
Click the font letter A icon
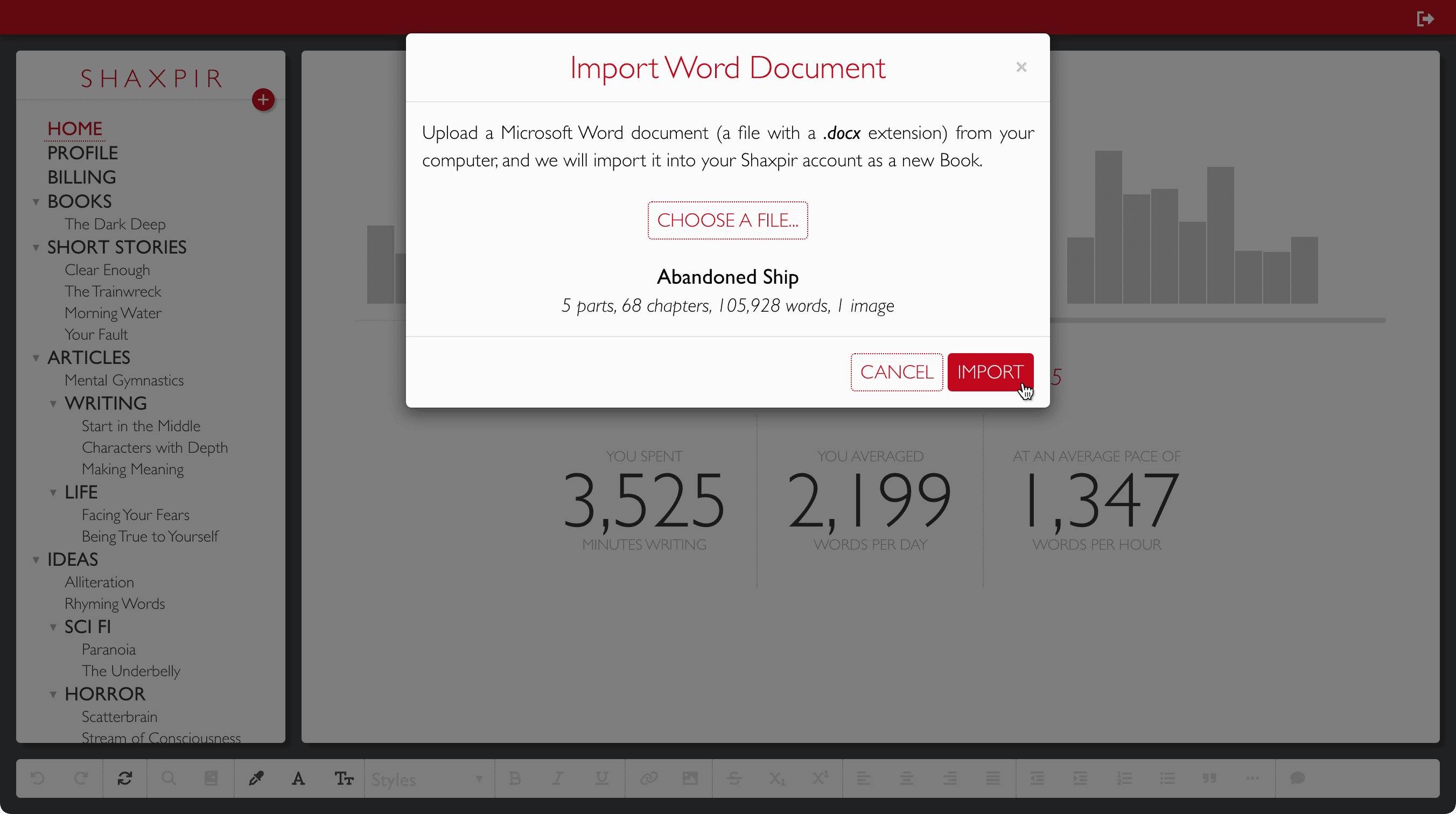coord(298,778)
